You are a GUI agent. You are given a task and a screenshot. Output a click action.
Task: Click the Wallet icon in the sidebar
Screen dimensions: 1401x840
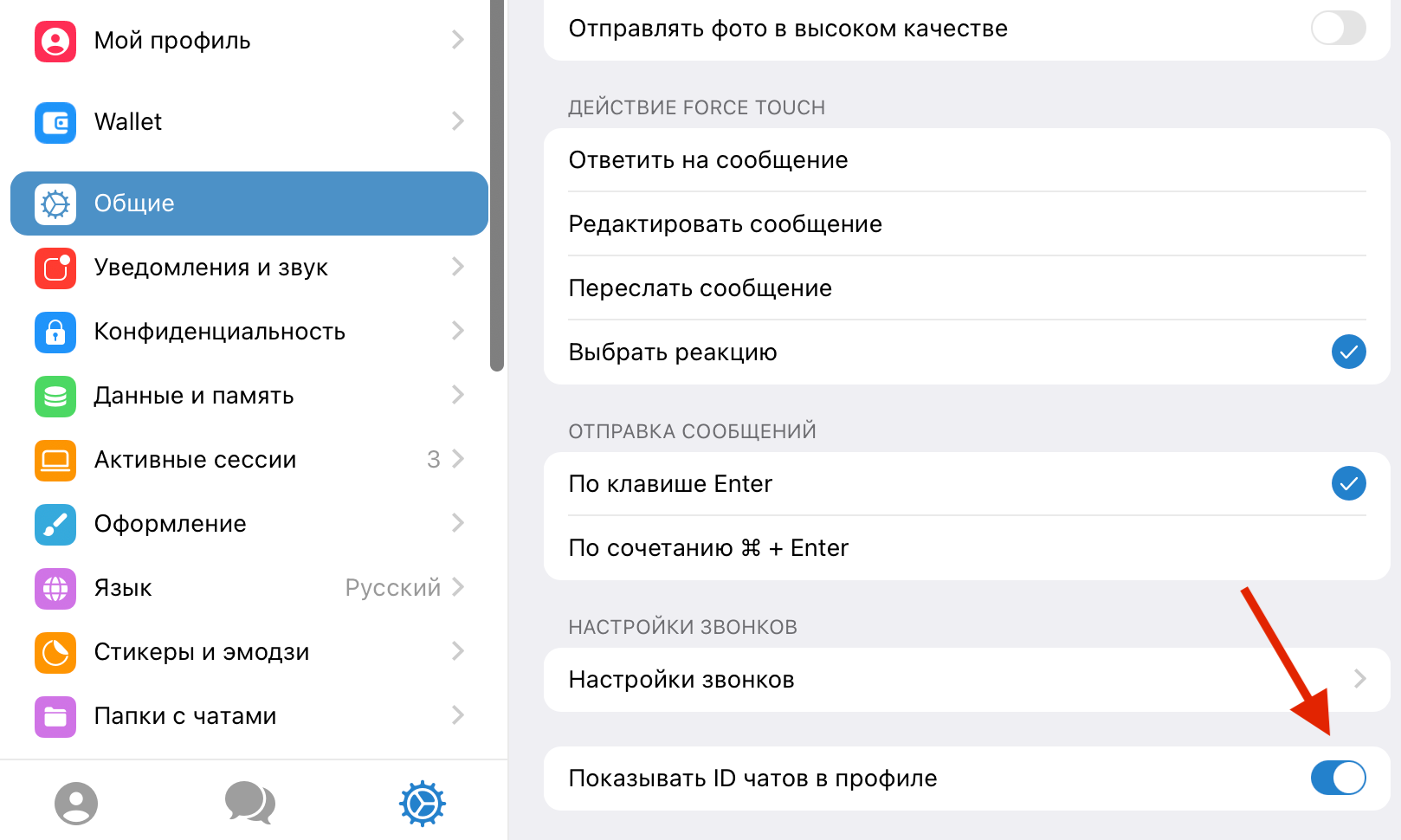(x=55, y=122)
